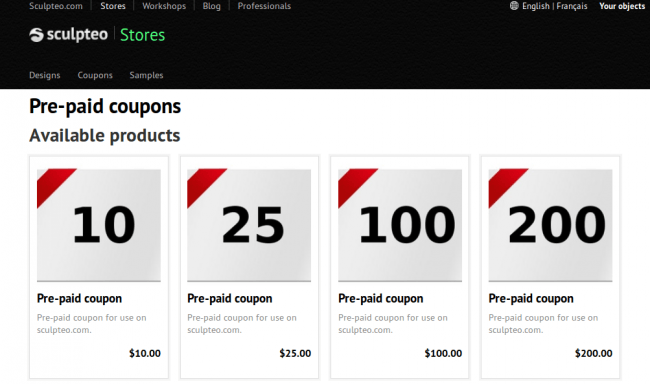Open the Workshops menu item
Viewport: 650px width, 384px height.
pos(164,6)
